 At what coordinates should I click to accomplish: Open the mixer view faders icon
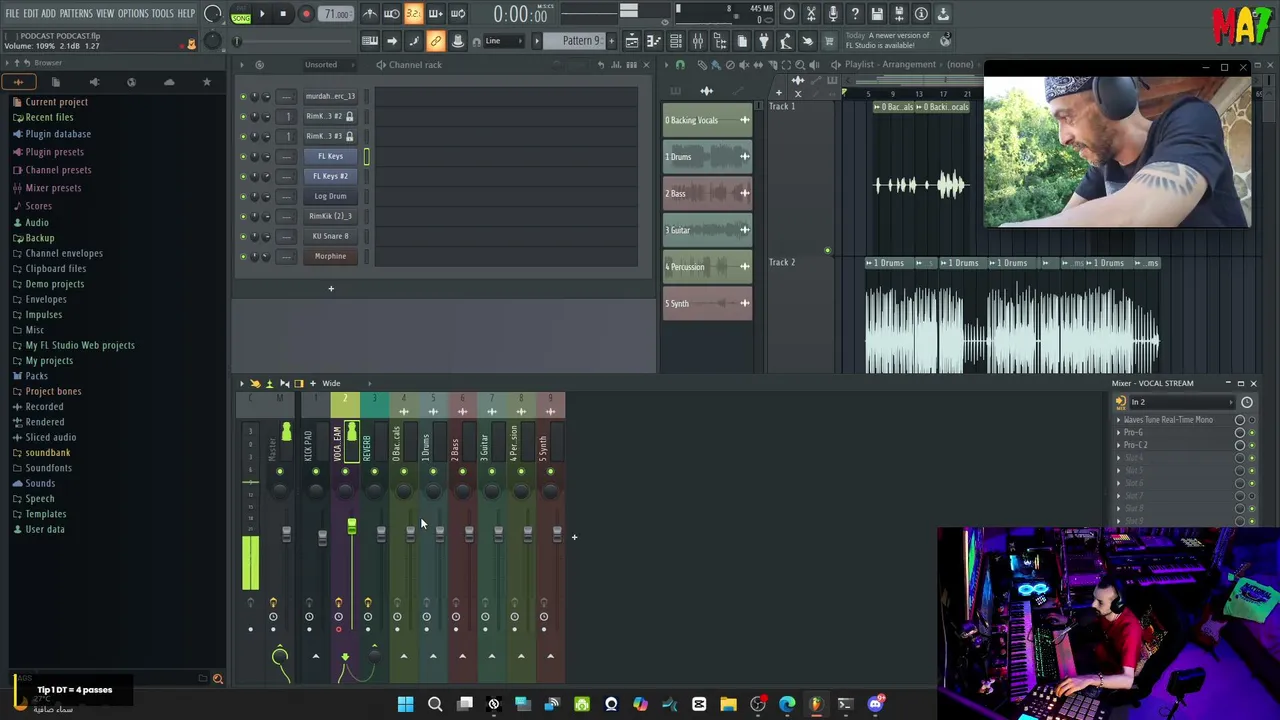pos(697,41)
